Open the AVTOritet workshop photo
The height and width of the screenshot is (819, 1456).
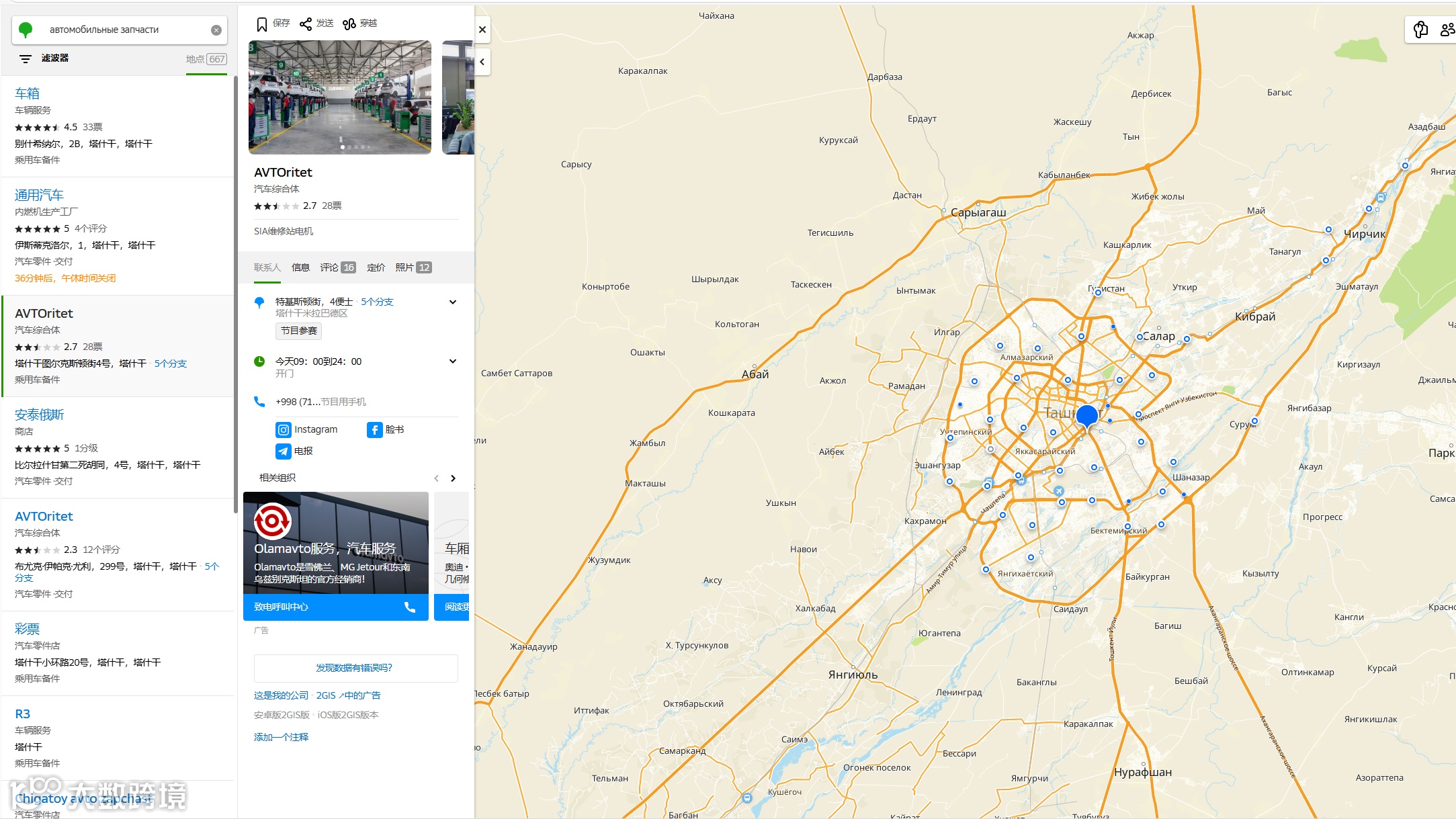click(x=340, y=97)
